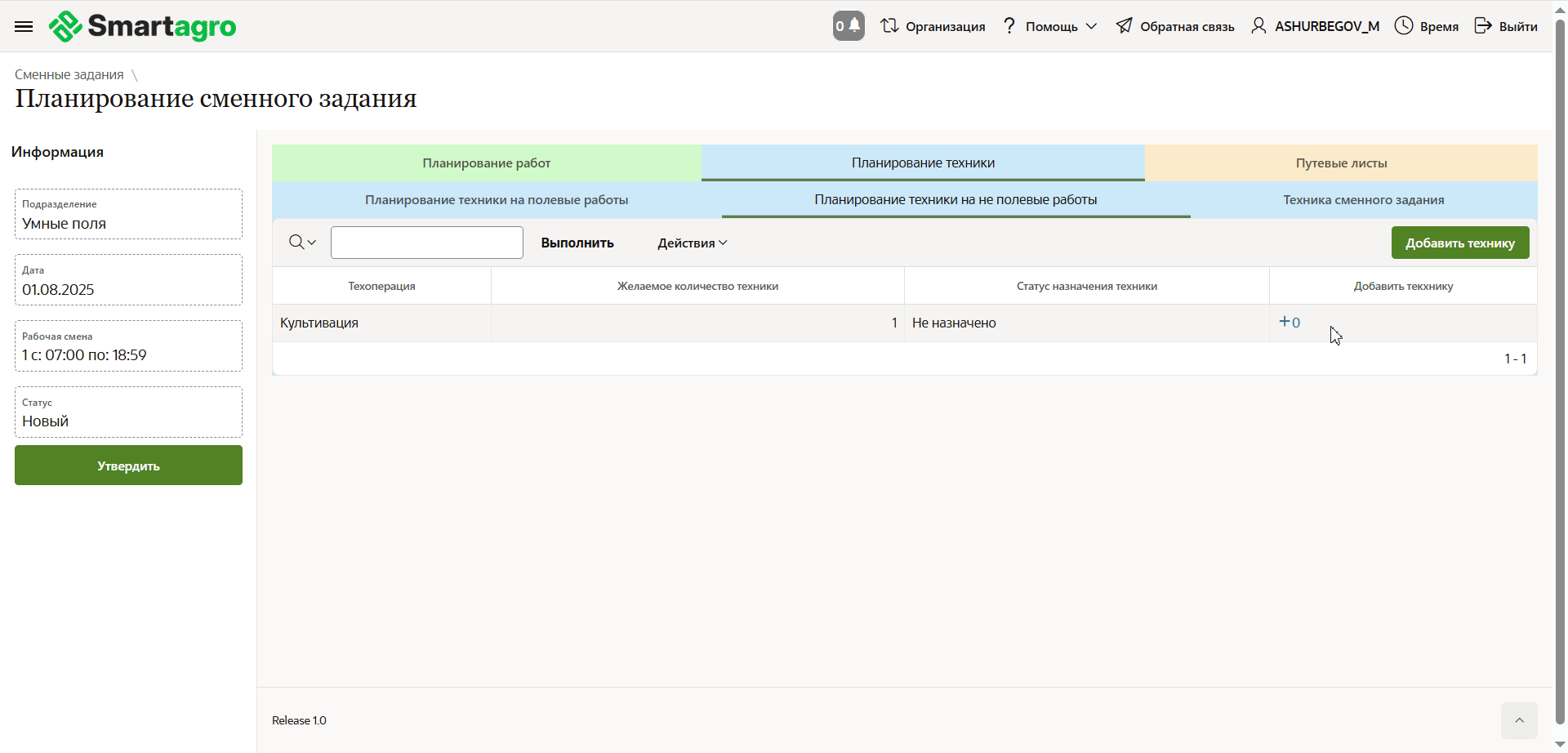
Task: Switch organization via Организация icon
Action: click(x=933, y=26)
